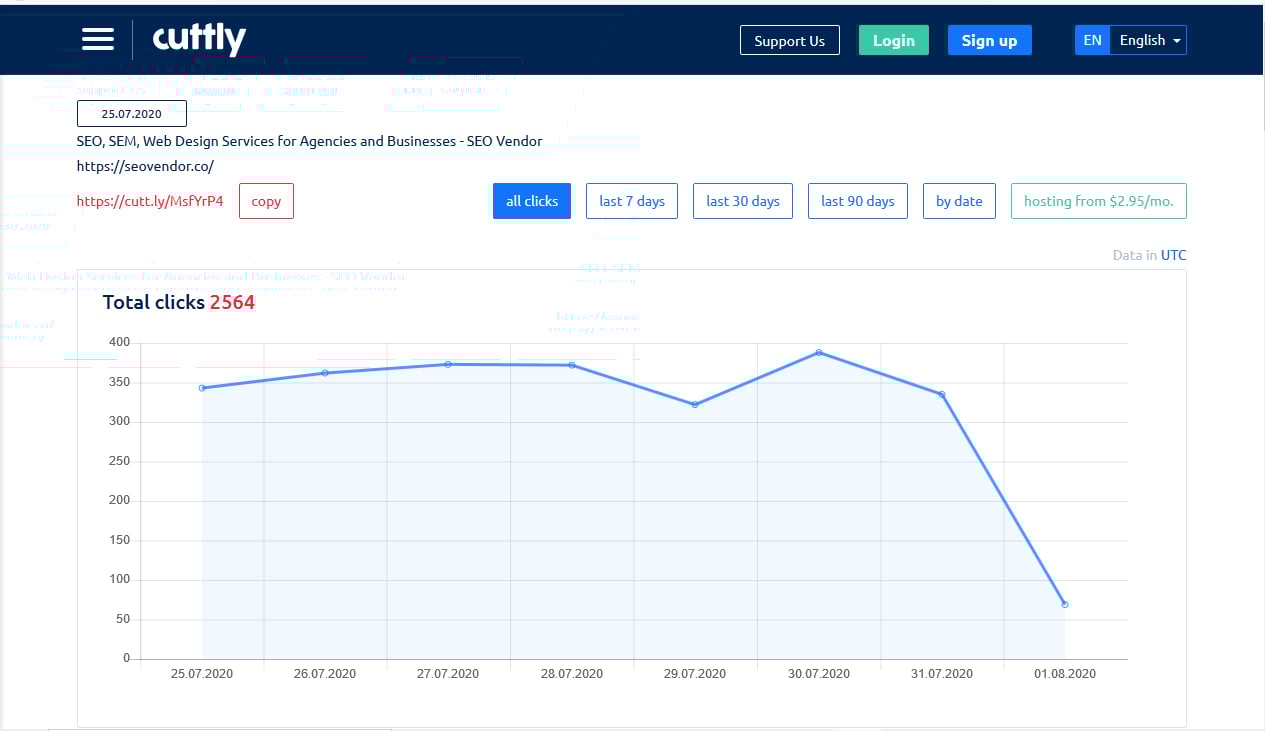
Task: Click the 01.08.2020 chart data point
Action: pos(1065,604)
